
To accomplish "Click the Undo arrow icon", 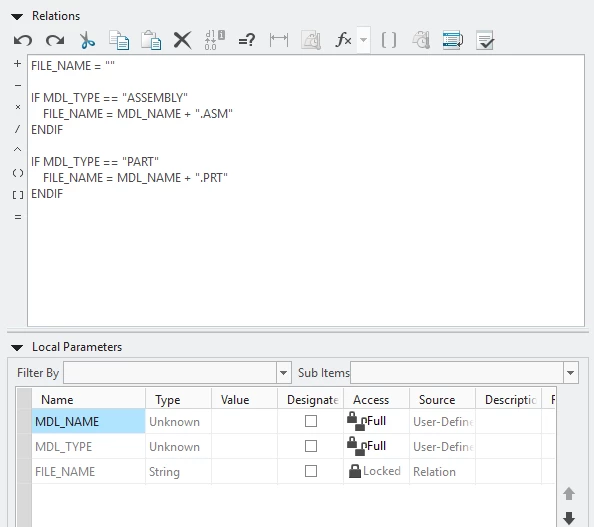I will click(x=23, y=40).
